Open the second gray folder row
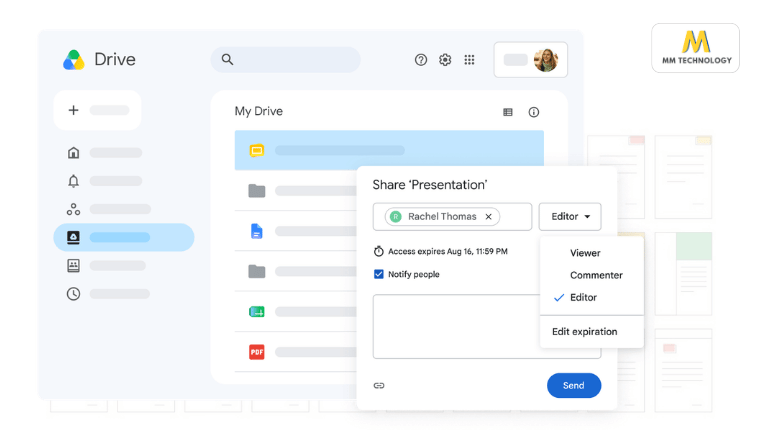The image size is (760, 430). click(296, 271)
